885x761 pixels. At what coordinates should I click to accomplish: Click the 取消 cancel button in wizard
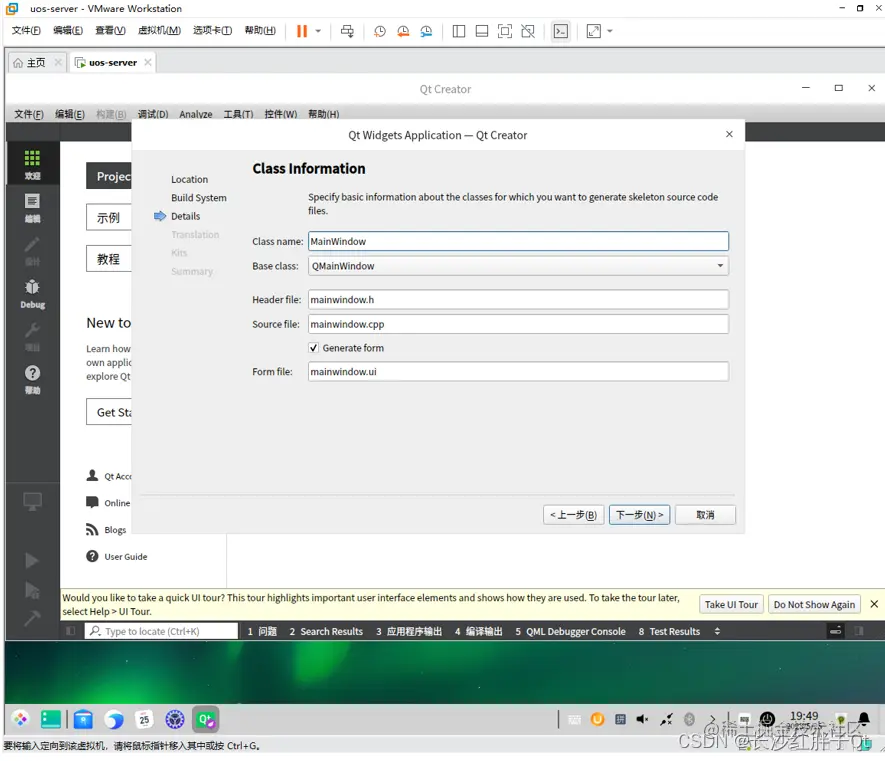705,515
